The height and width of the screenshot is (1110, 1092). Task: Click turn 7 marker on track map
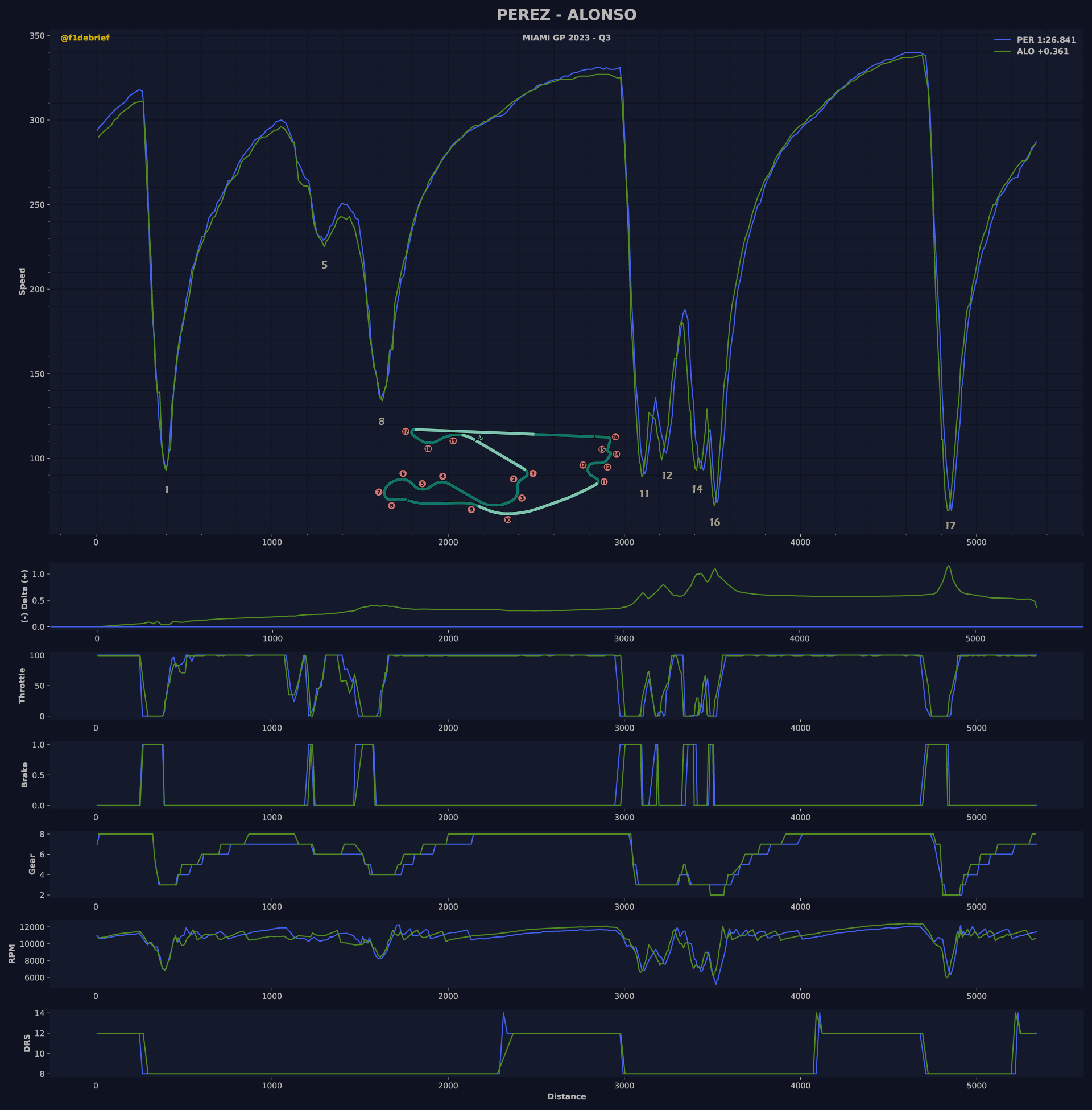click(x=379, y=492)
